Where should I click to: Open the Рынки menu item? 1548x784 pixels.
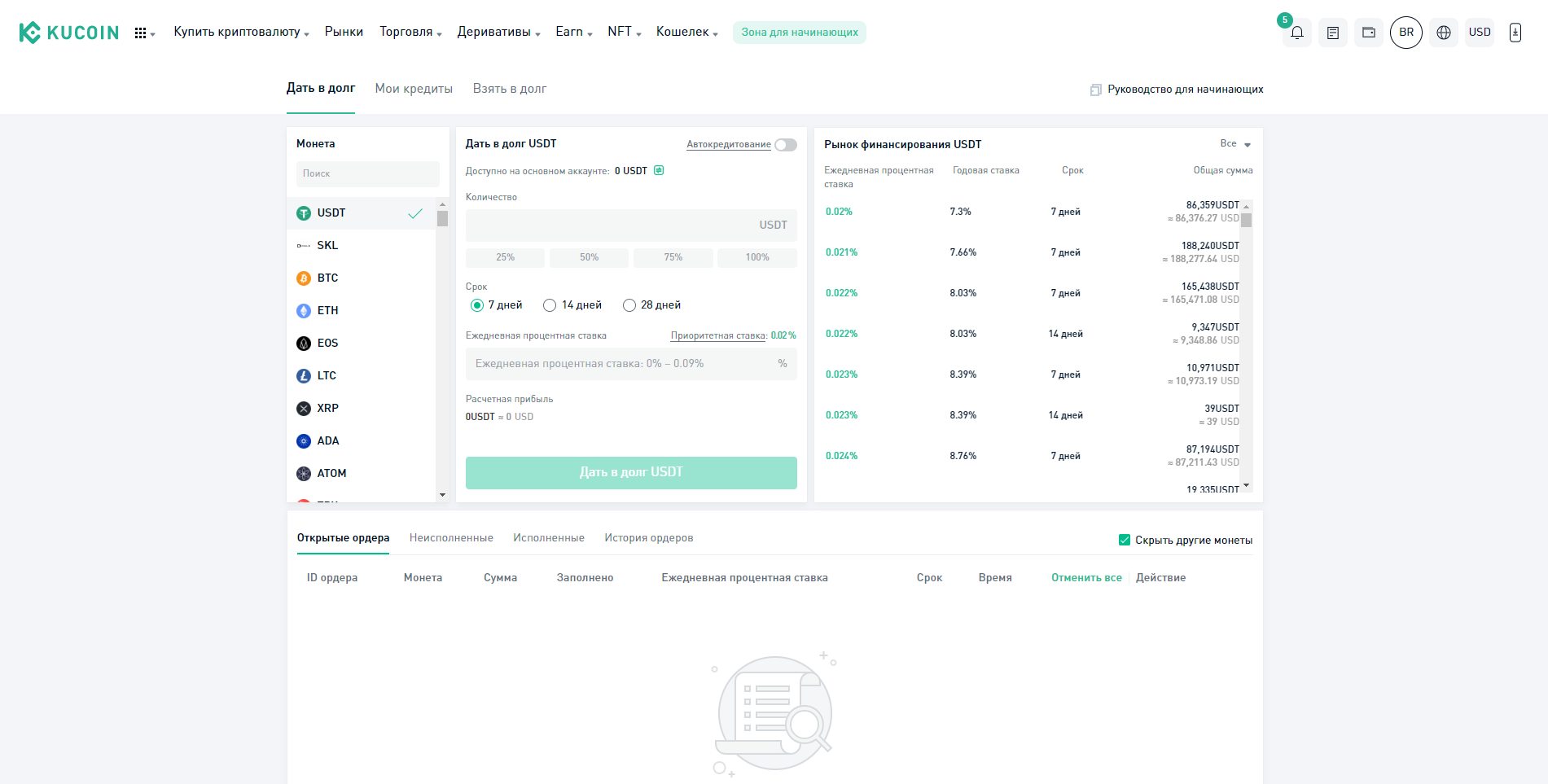pos(344,32)
